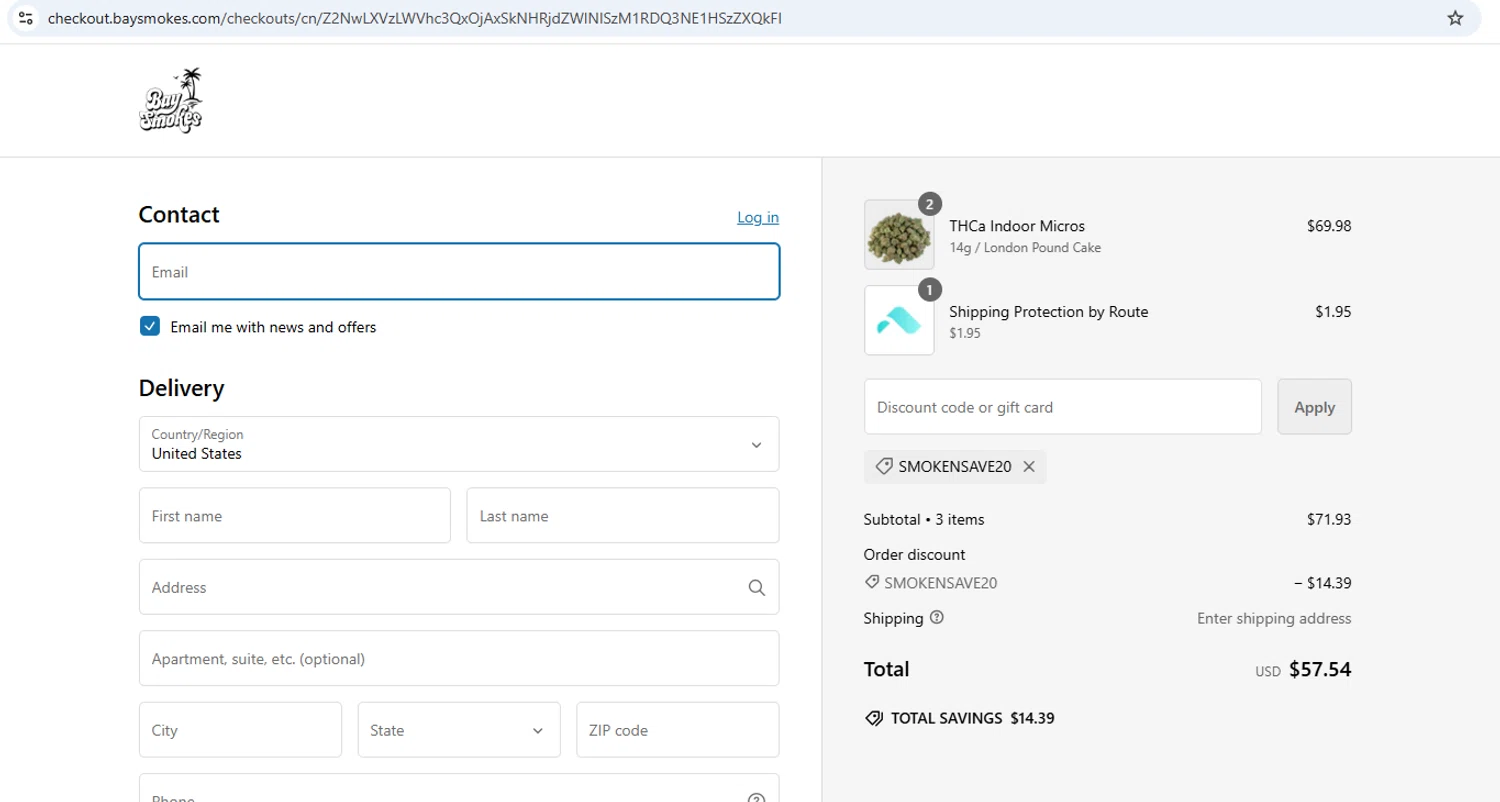Focus the Last name field
The image size is (1500, 802).
[x=623, y=515]
